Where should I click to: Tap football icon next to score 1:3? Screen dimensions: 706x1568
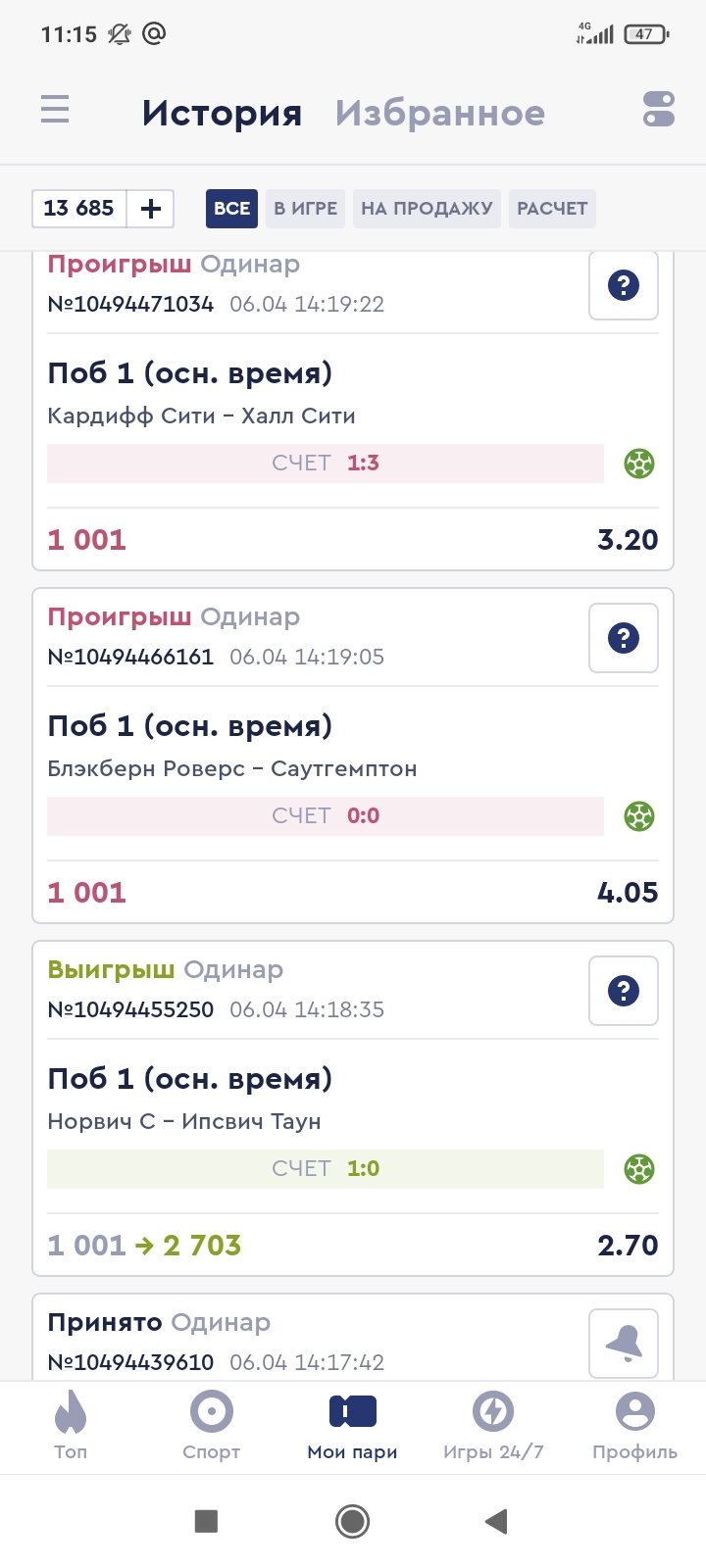[x=639, y=464]
